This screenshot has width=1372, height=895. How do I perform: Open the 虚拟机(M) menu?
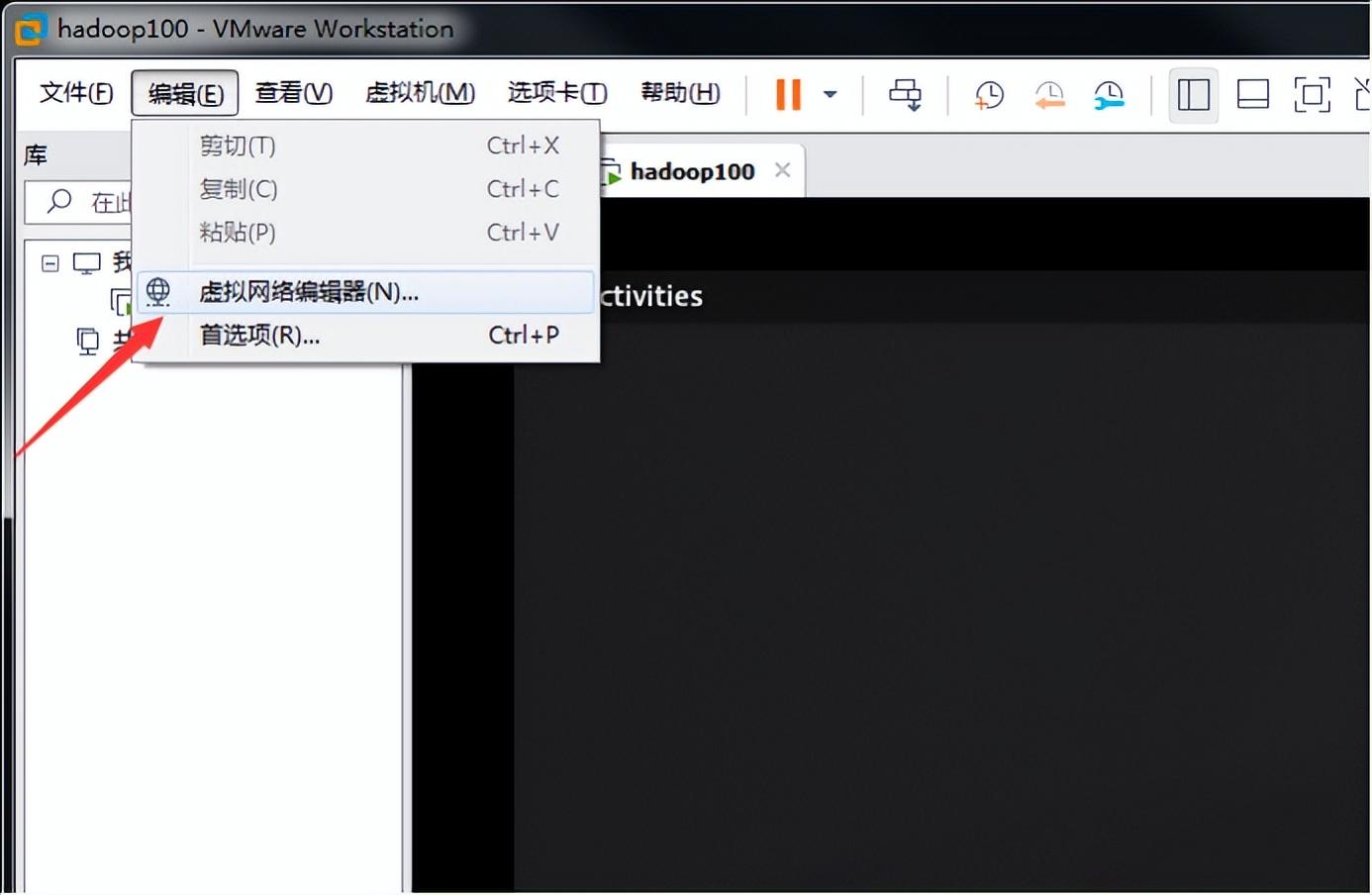click(420, 93)
